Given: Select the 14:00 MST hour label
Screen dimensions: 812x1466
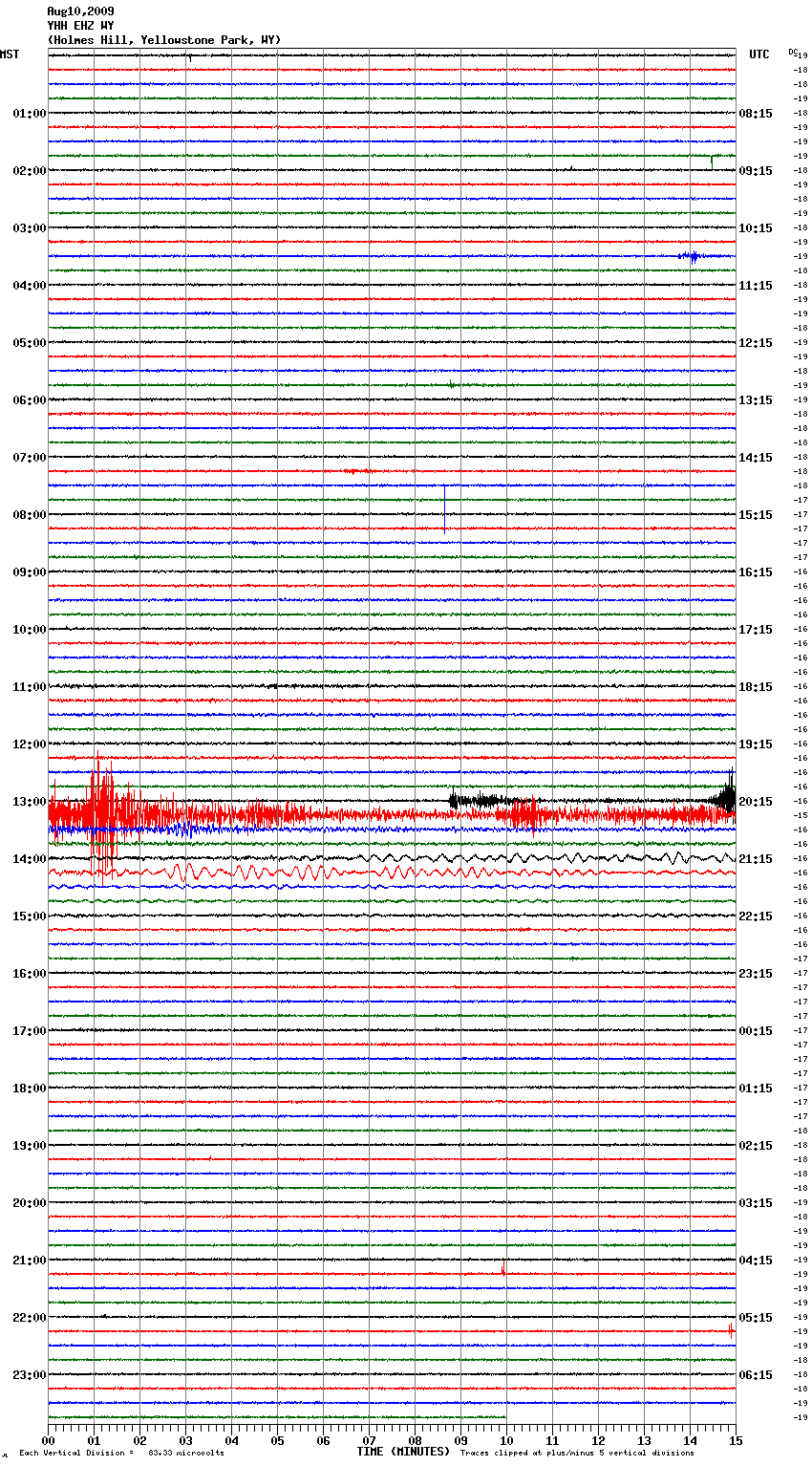Looking at the screenshot, I should click(x=30, y=859).
